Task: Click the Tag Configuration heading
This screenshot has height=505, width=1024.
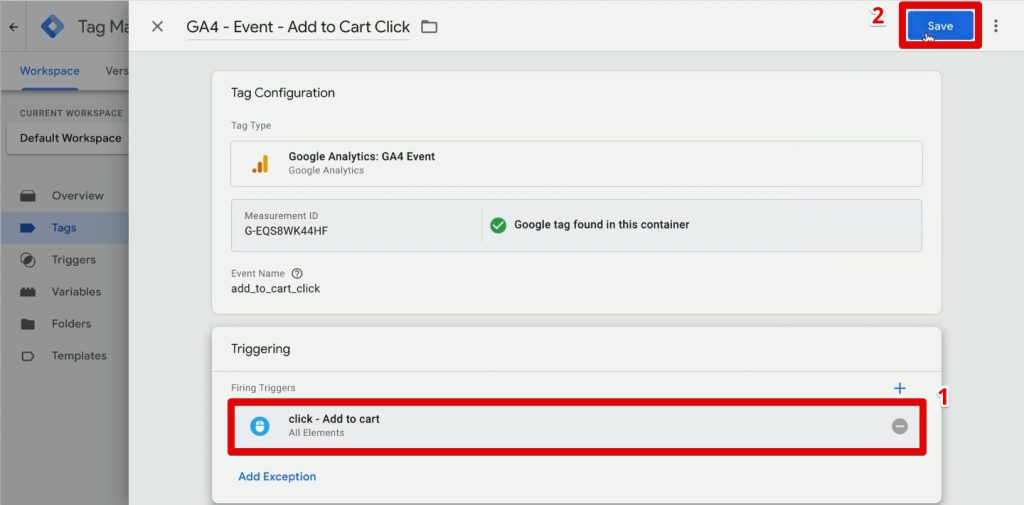Action: [283, 93]
